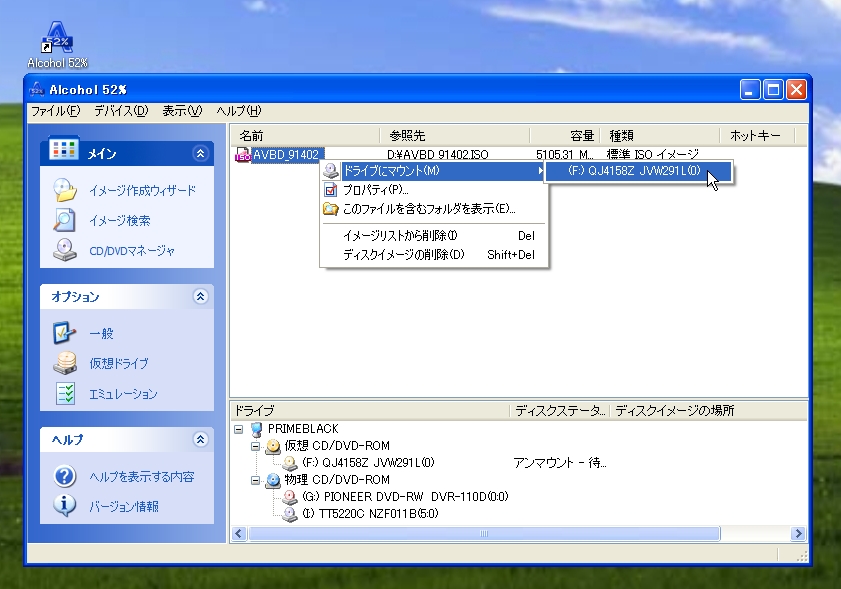Viewport: 841px width, 589px height.
Task: Click the ディスクイメージの場所 column header
Action: [708, 411]
